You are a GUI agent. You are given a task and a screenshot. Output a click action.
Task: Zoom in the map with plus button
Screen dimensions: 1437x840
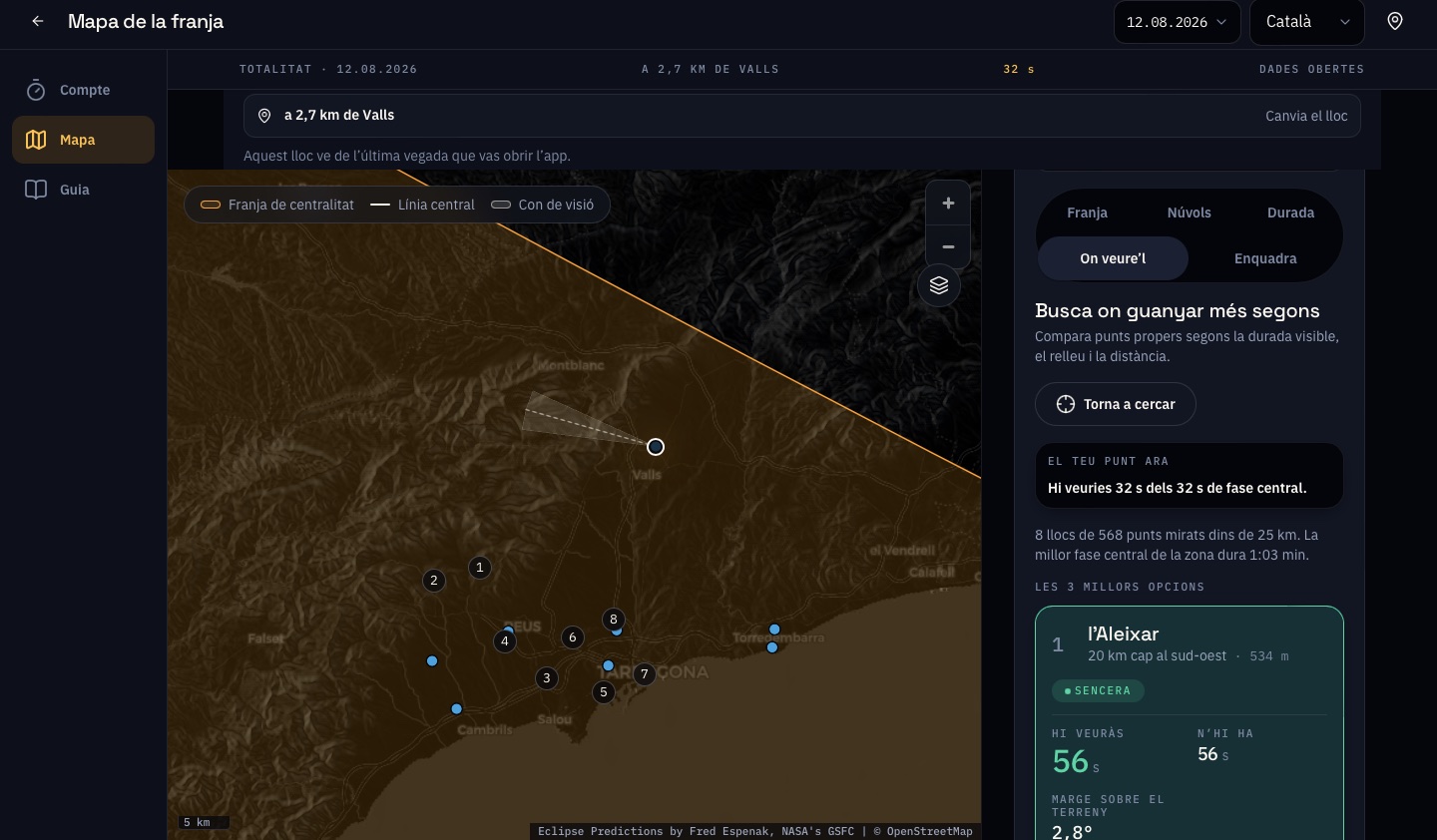click(x=948, y=204)
